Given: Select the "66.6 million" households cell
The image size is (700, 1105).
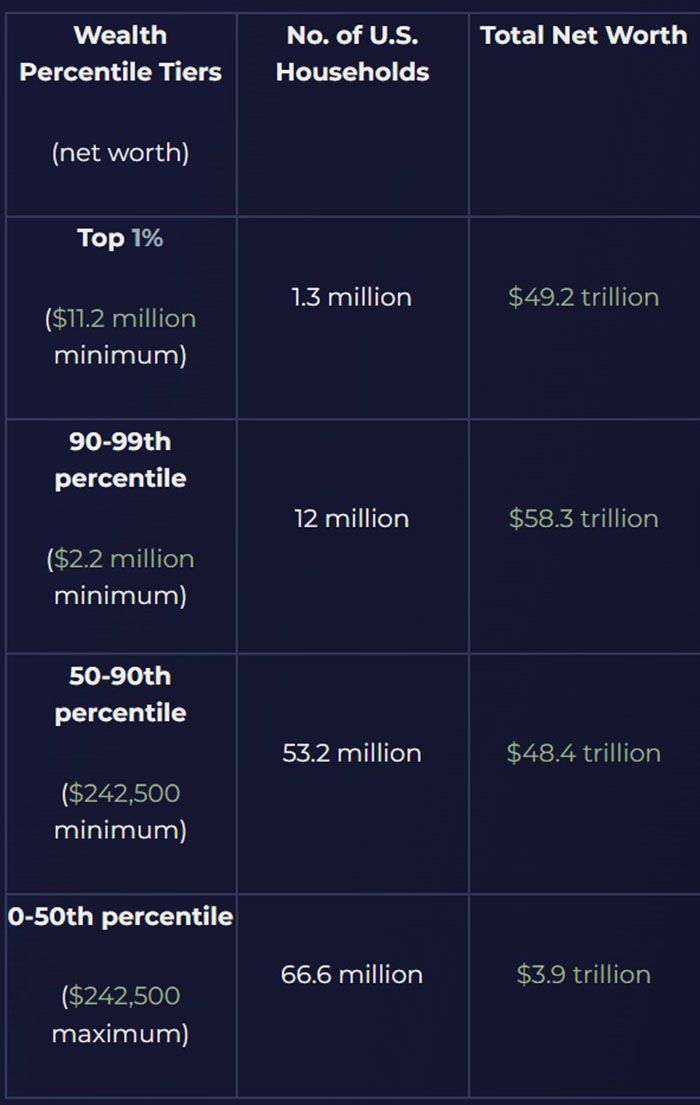Looking at the screenshot, I should (352, 974).
